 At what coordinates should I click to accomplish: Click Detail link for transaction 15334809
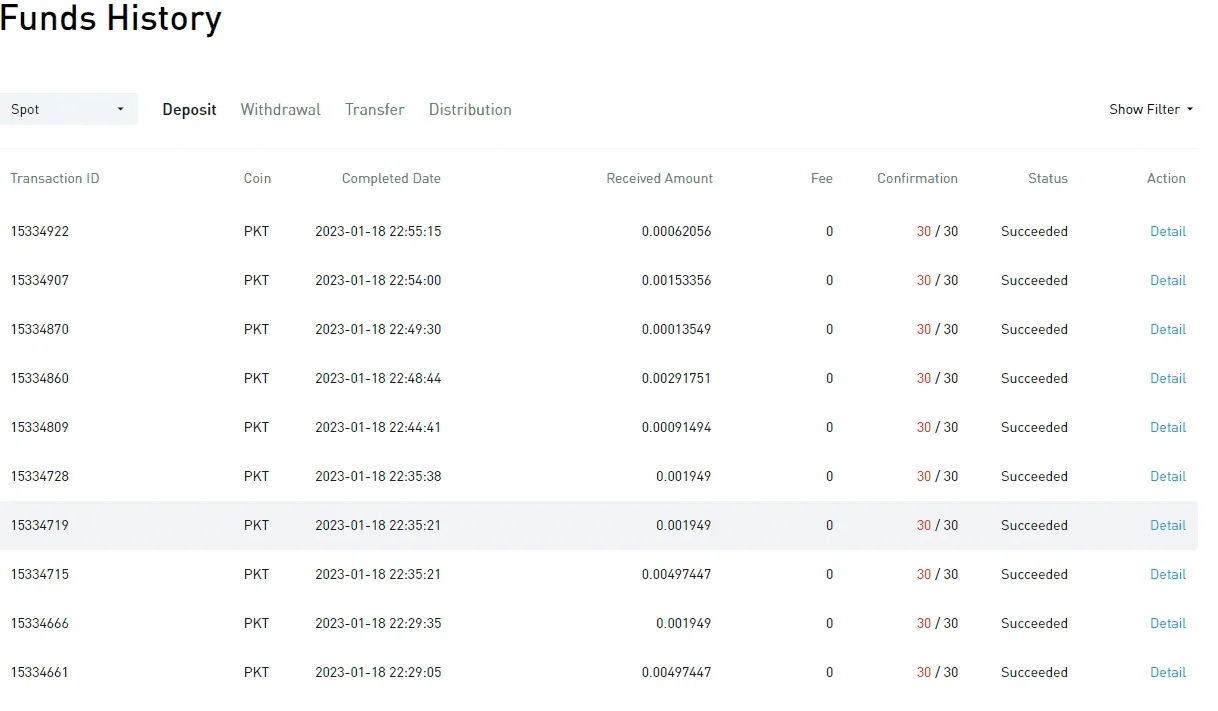coord(1167,427)
